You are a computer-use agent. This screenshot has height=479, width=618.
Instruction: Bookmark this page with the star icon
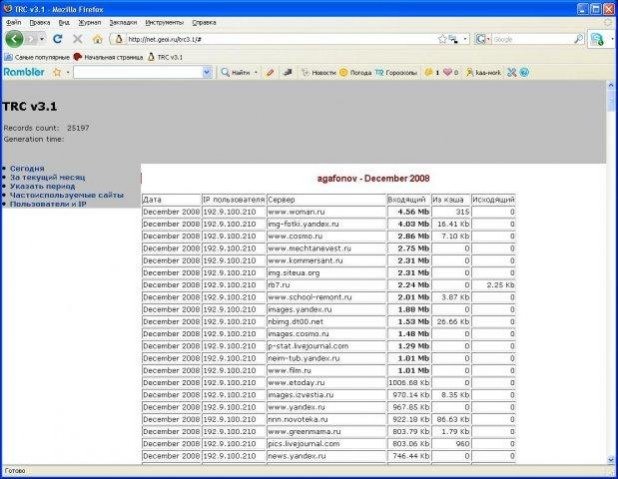coord(442,39)
